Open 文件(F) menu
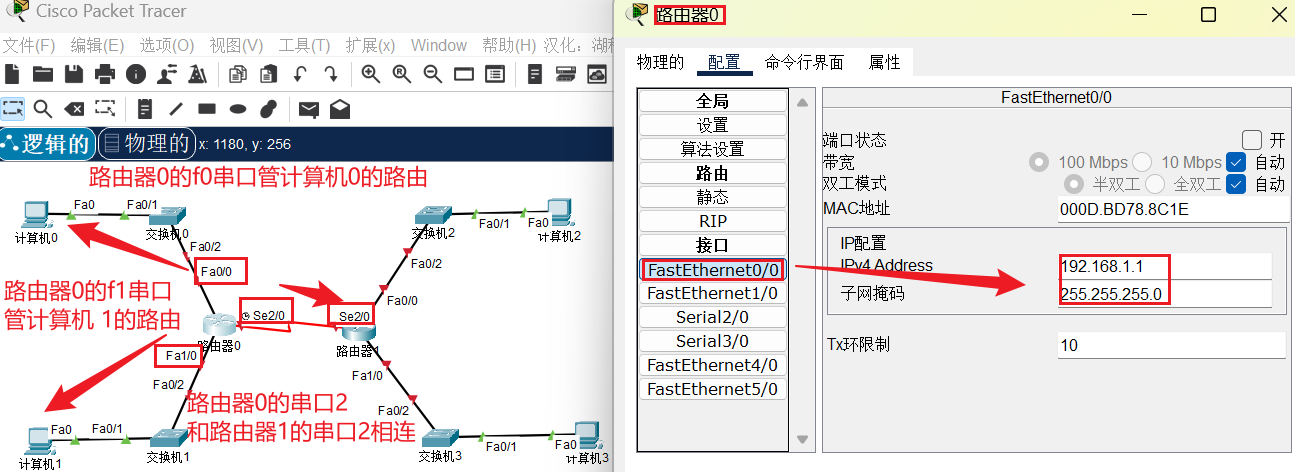The height and width of the screenshot is (472, 1295). (28, 45)
